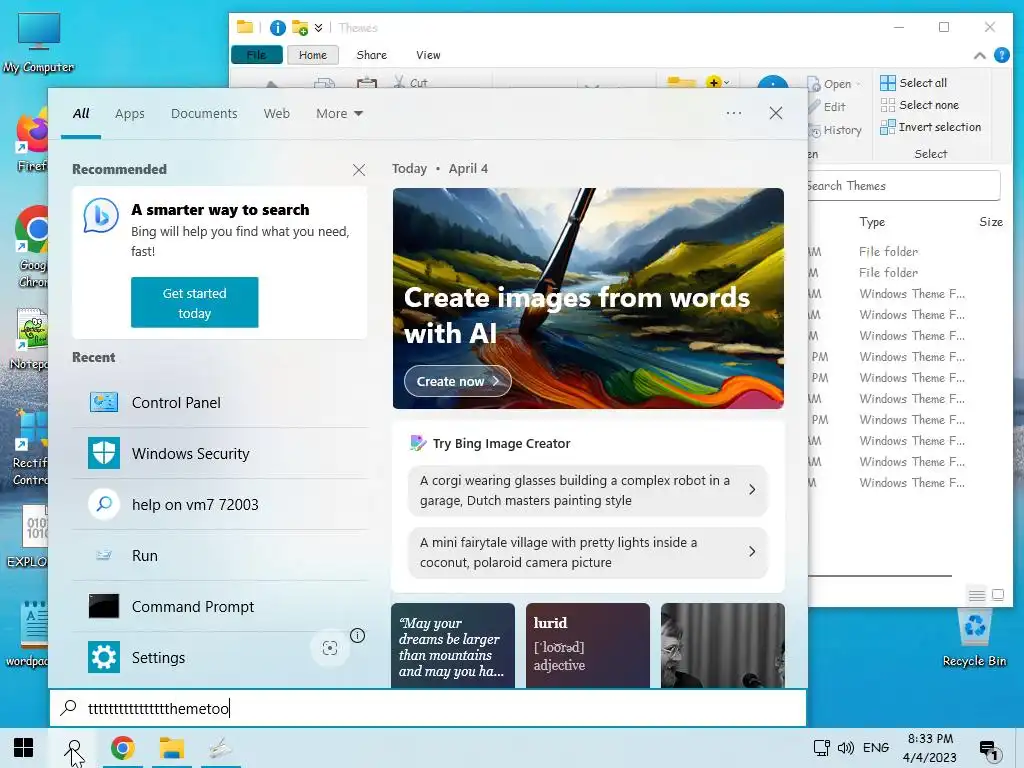
Task: Open Recycle Bin on the desktop
Action: click(974, 638)
